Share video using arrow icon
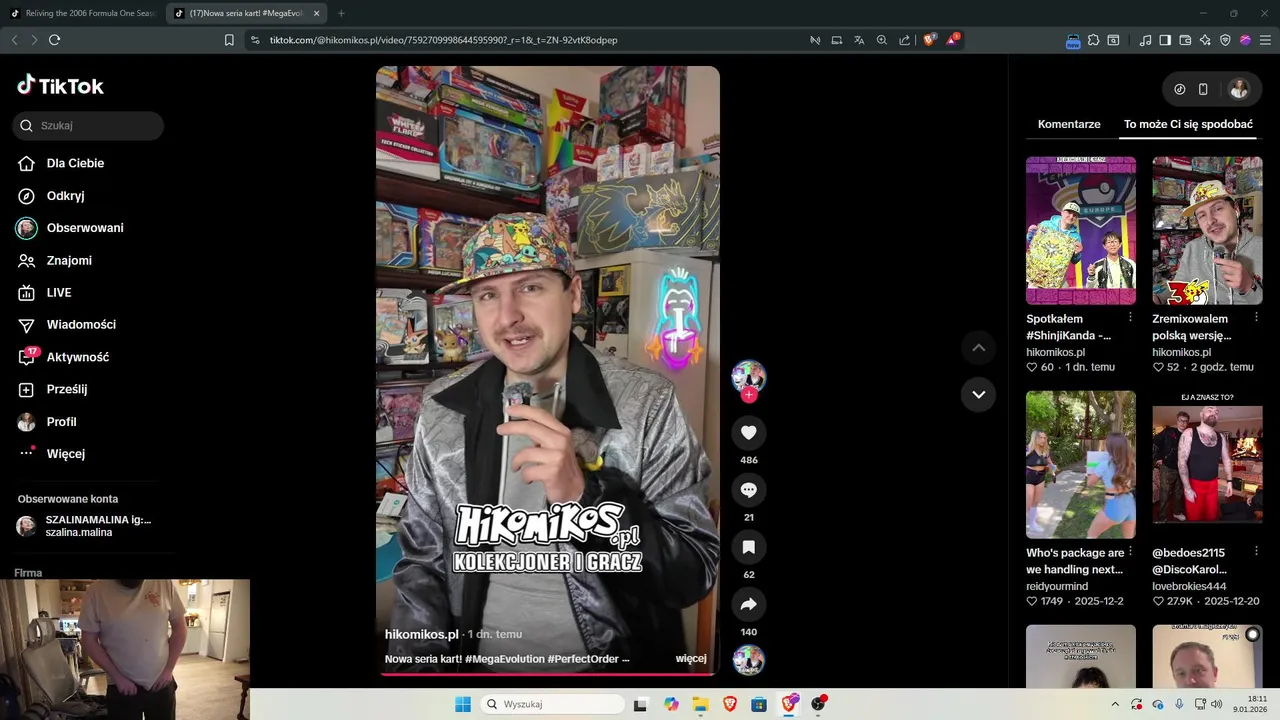 749,604
